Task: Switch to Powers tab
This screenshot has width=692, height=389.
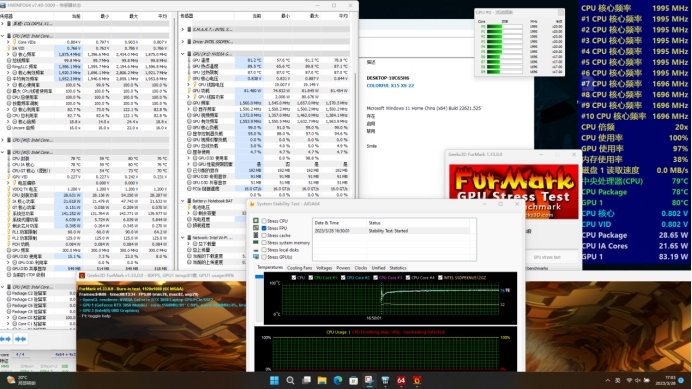Action: [343, 268]
